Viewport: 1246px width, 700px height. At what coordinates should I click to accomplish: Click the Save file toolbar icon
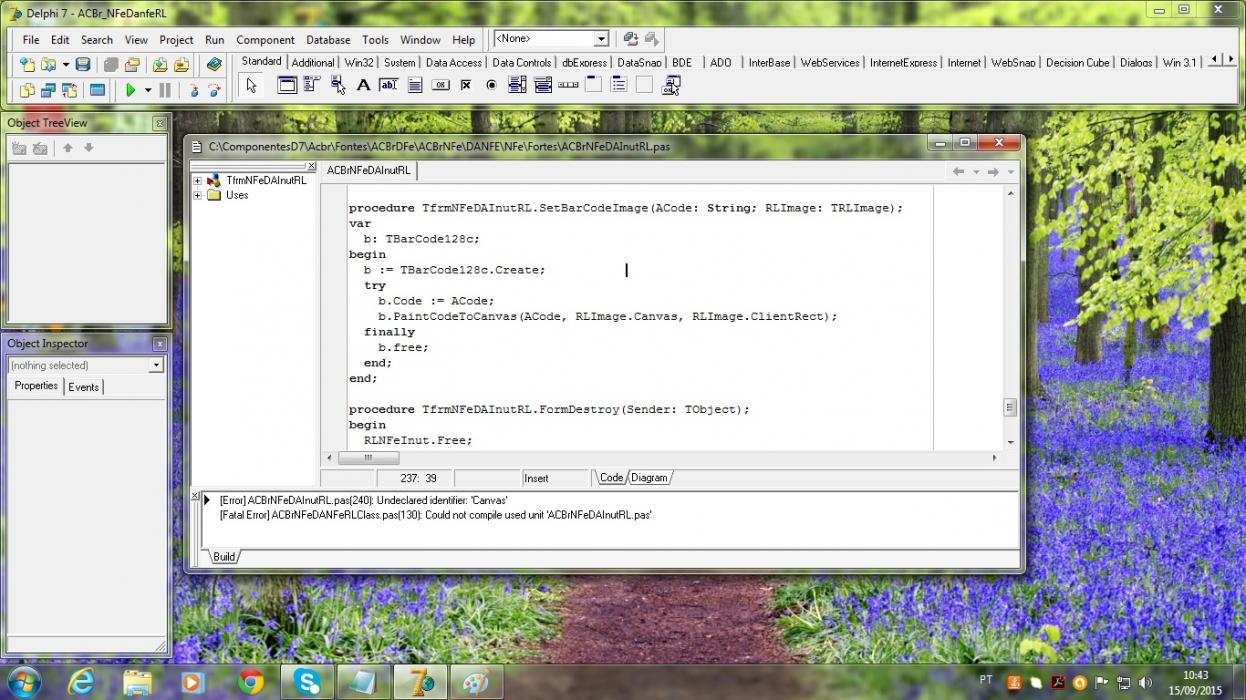click(83, 64)
